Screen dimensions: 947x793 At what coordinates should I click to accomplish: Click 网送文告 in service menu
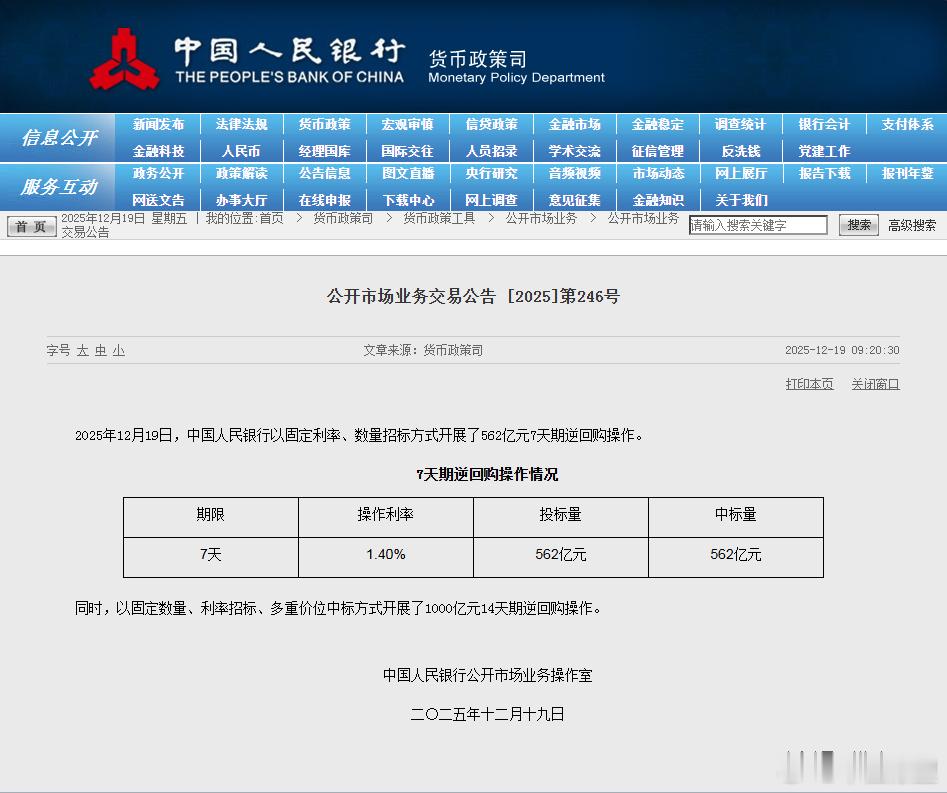tap(158, 200)
